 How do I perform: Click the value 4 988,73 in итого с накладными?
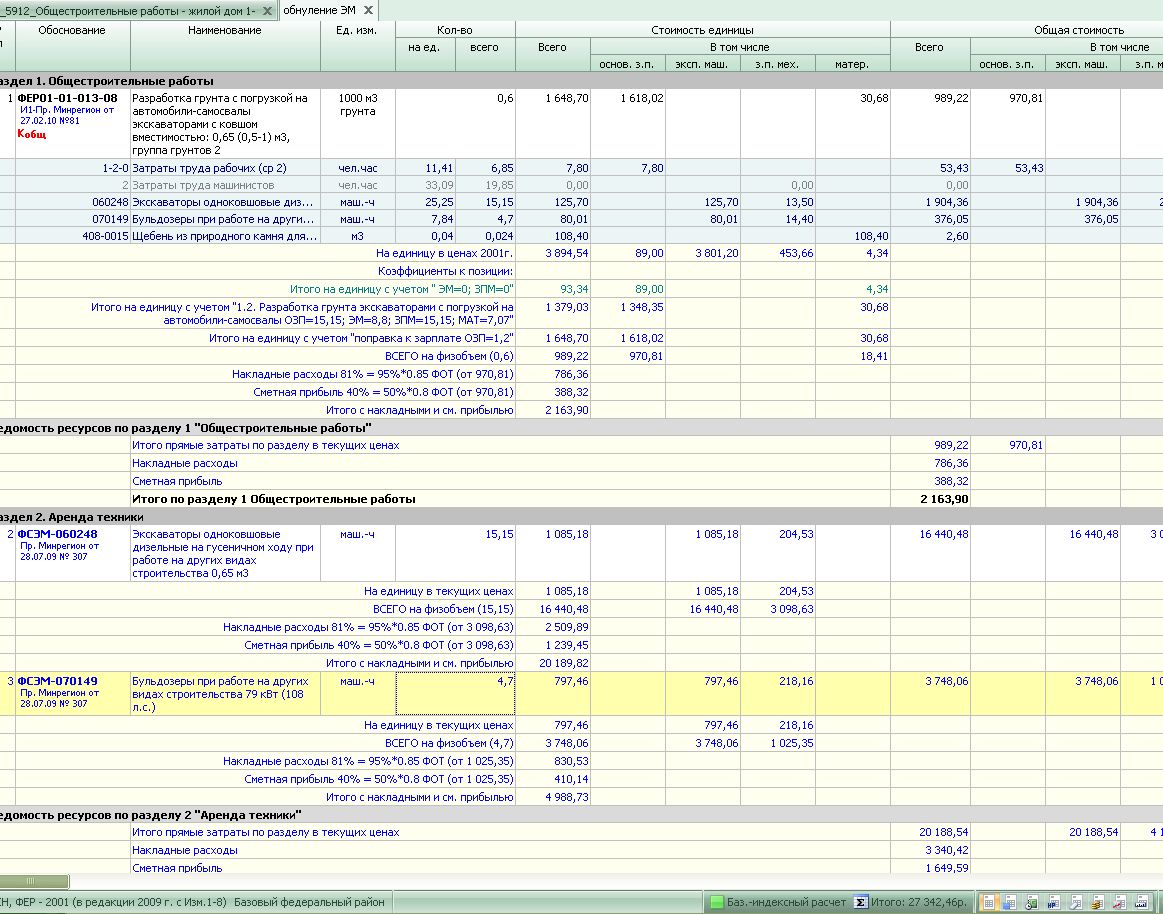(x=567, y=798)
